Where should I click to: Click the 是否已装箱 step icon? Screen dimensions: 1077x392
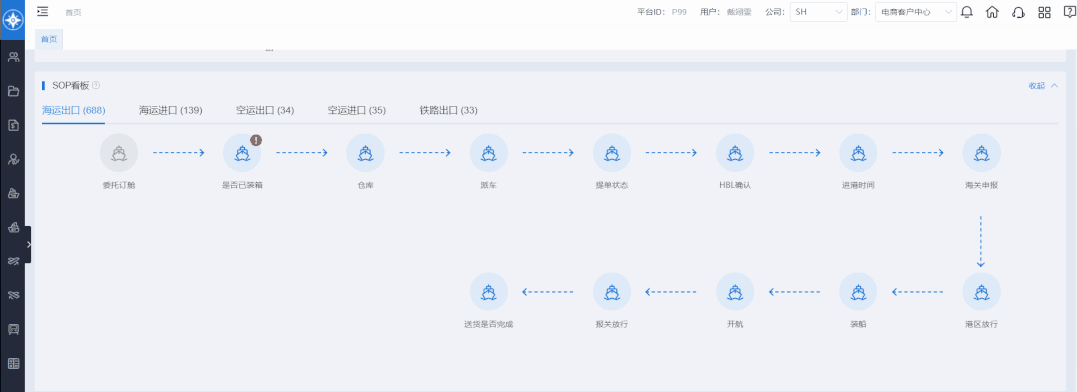tap(242, 152)
